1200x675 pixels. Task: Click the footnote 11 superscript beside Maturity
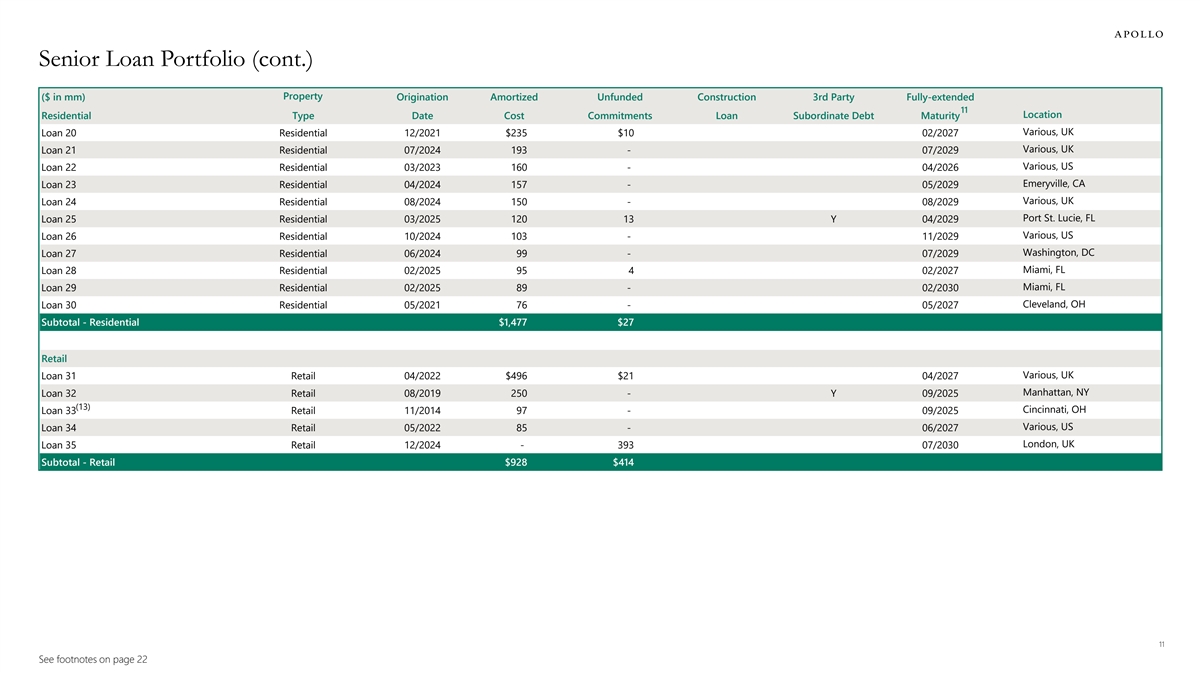click(964, 110)
